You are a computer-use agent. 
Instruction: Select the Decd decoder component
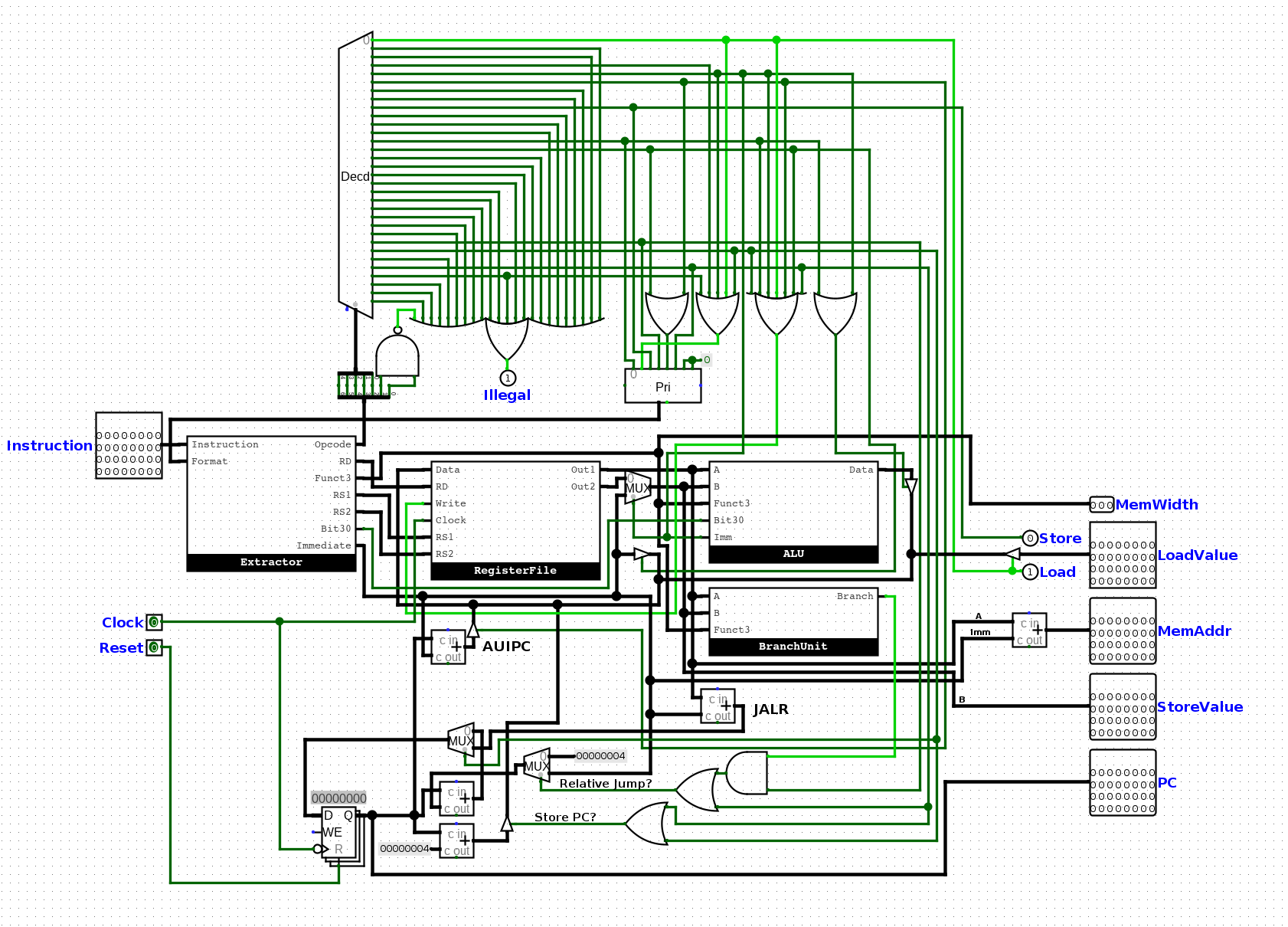point(355,175)
